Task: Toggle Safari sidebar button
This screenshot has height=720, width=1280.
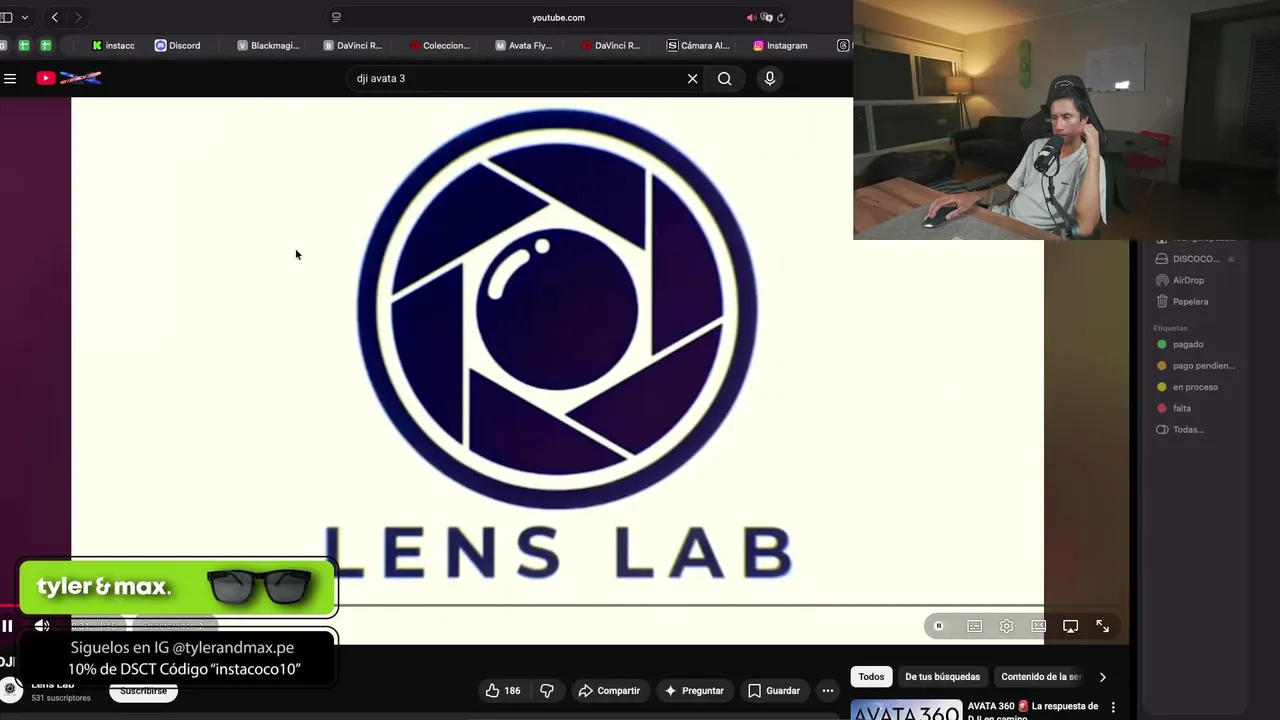Action: pos(6,17)
